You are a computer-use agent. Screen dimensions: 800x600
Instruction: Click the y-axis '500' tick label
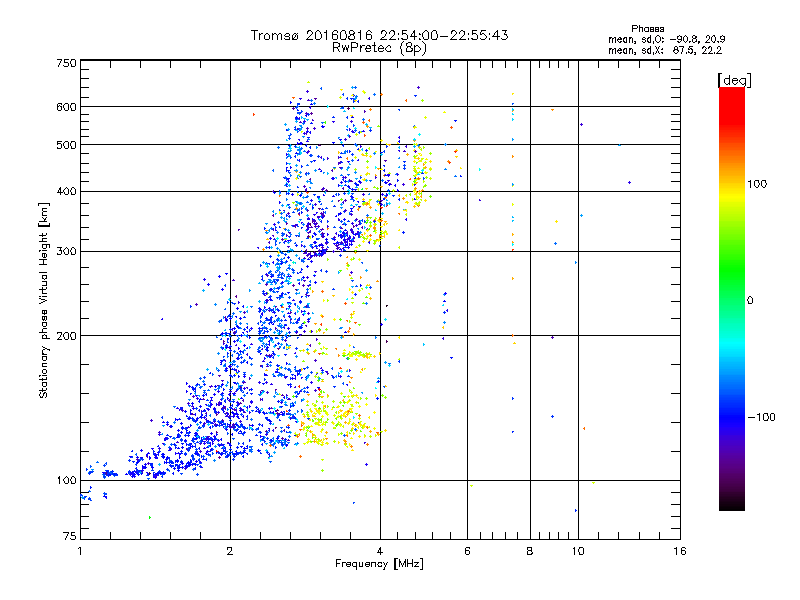(66, 145)
